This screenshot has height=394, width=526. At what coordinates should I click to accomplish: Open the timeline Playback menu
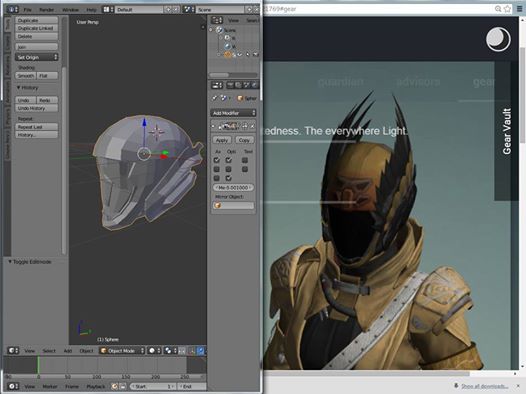(96, 387)
